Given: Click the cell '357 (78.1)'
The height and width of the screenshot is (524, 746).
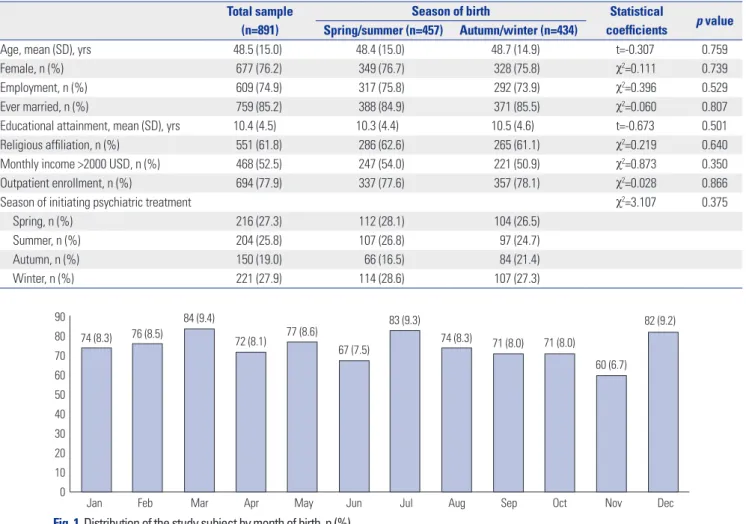Looking at the screenshot, I should pyautogui.click(x=517, y=183).
